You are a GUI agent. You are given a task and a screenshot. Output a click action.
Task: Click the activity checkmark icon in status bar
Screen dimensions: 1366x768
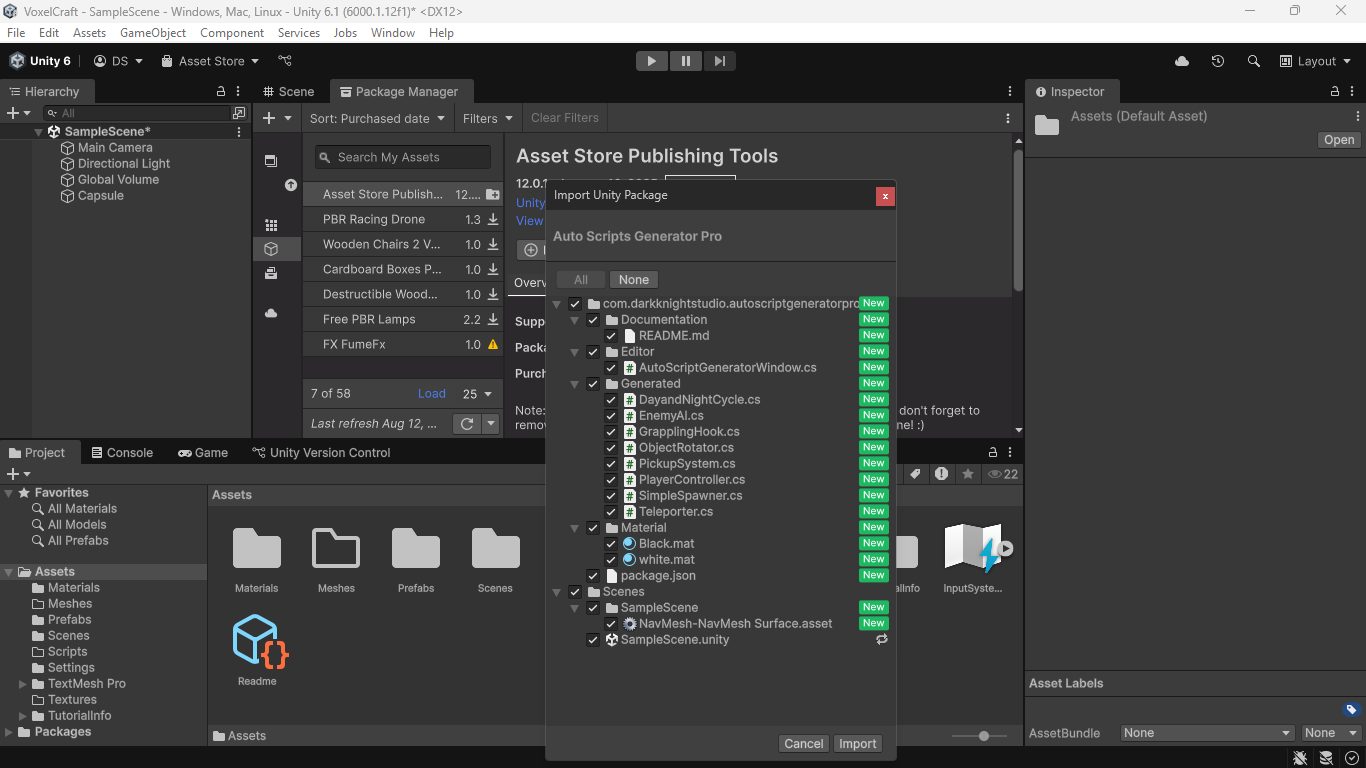(x=1352, y=758)
